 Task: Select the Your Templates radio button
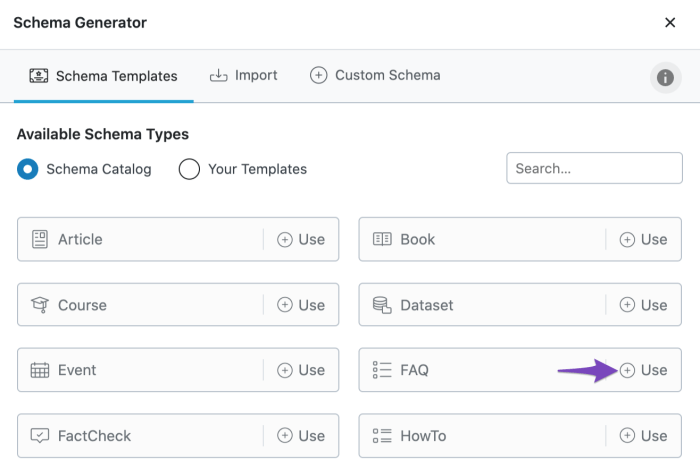click(189, 169)
